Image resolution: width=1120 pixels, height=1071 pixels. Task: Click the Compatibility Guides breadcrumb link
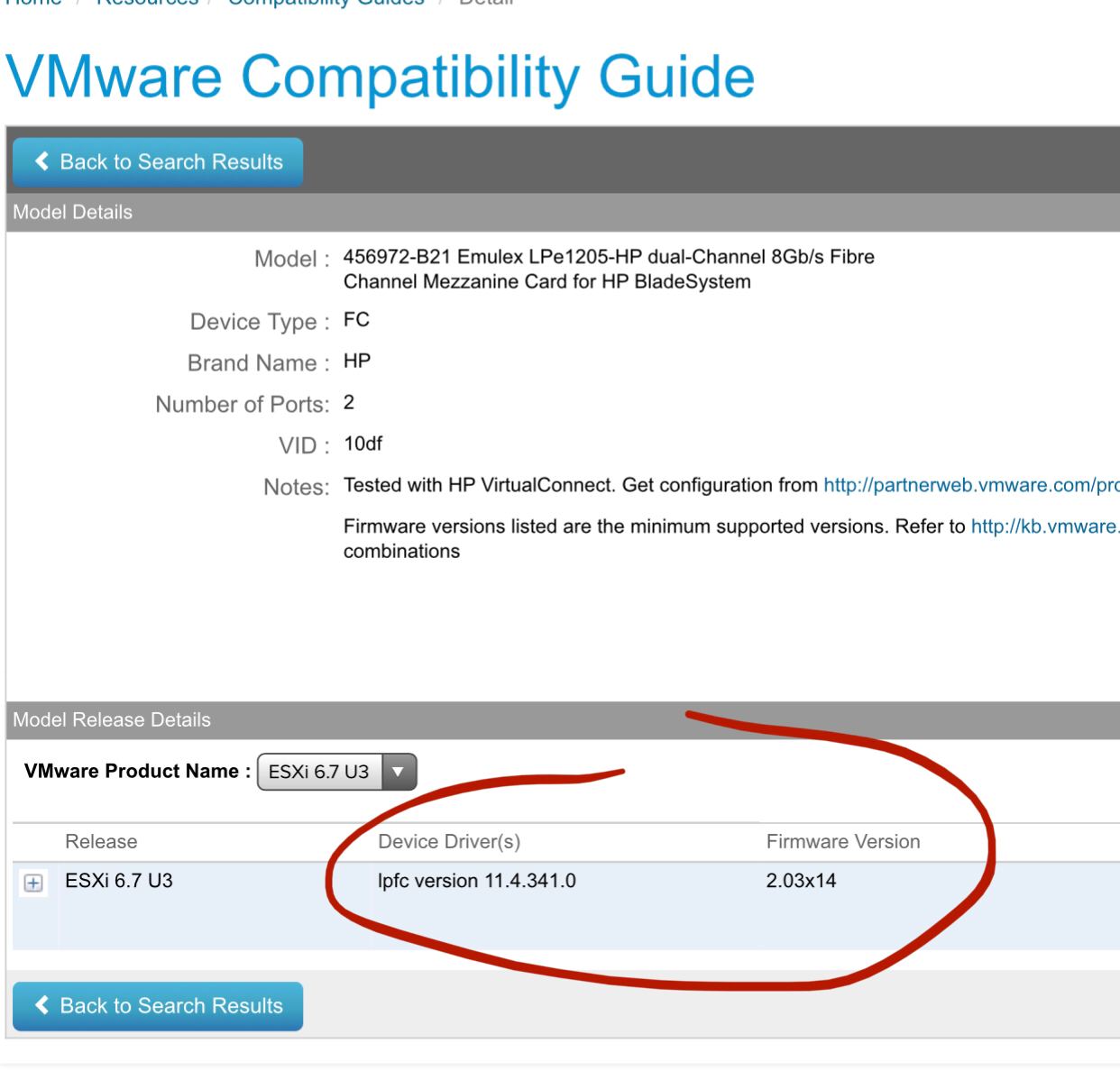click(326, 3)
